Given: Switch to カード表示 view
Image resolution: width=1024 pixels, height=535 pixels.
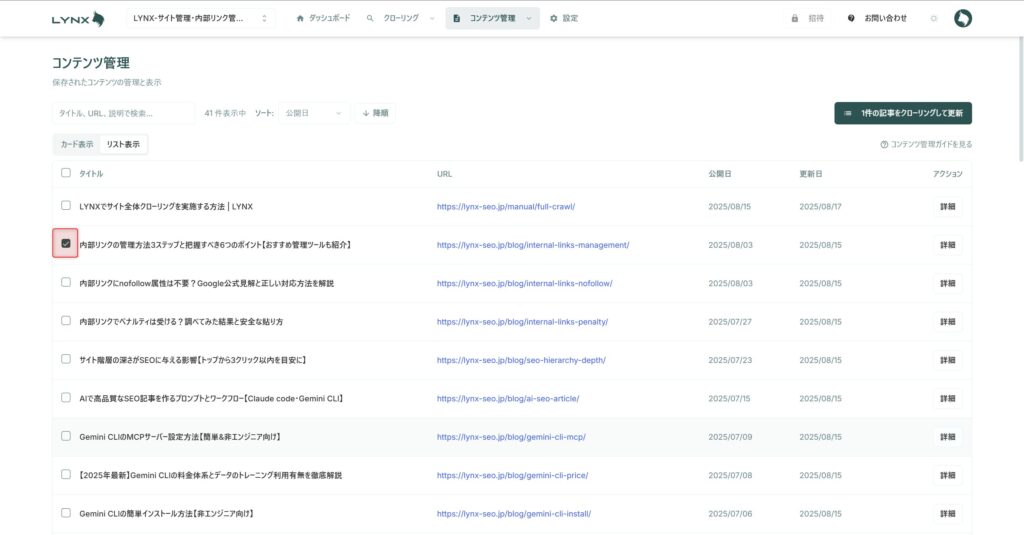Looking at the screenshot, I should [77, 144].
